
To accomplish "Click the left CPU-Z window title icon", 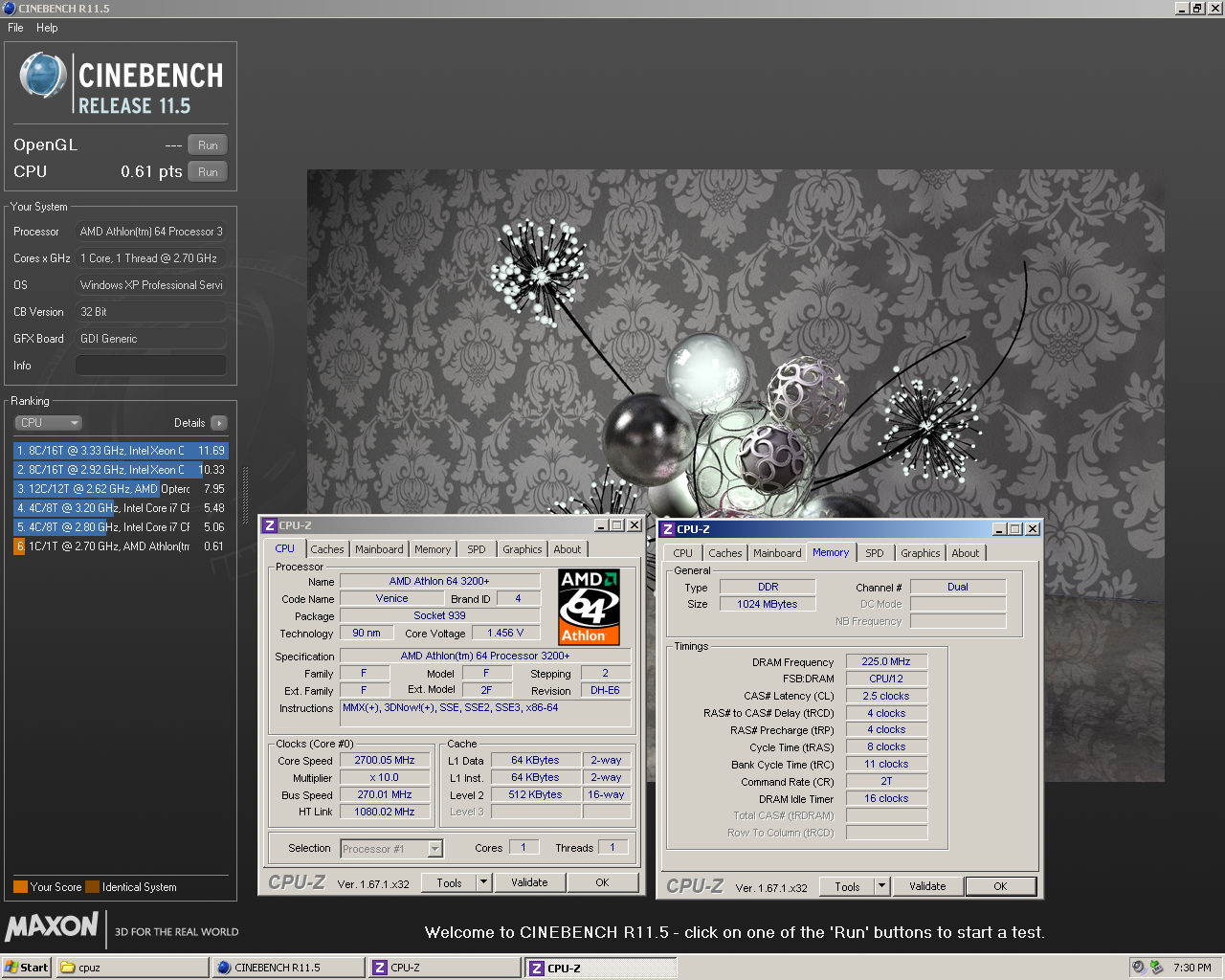I will pos(270,525).
